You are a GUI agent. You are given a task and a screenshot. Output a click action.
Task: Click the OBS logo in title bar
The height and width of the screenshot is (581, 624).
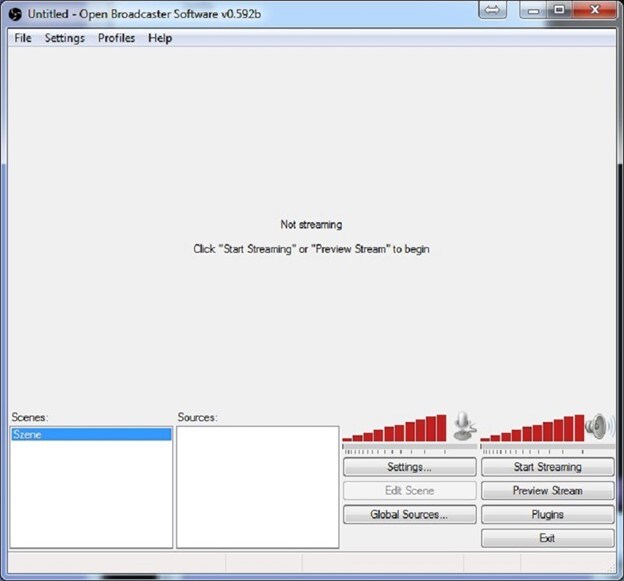click(15, 14)
